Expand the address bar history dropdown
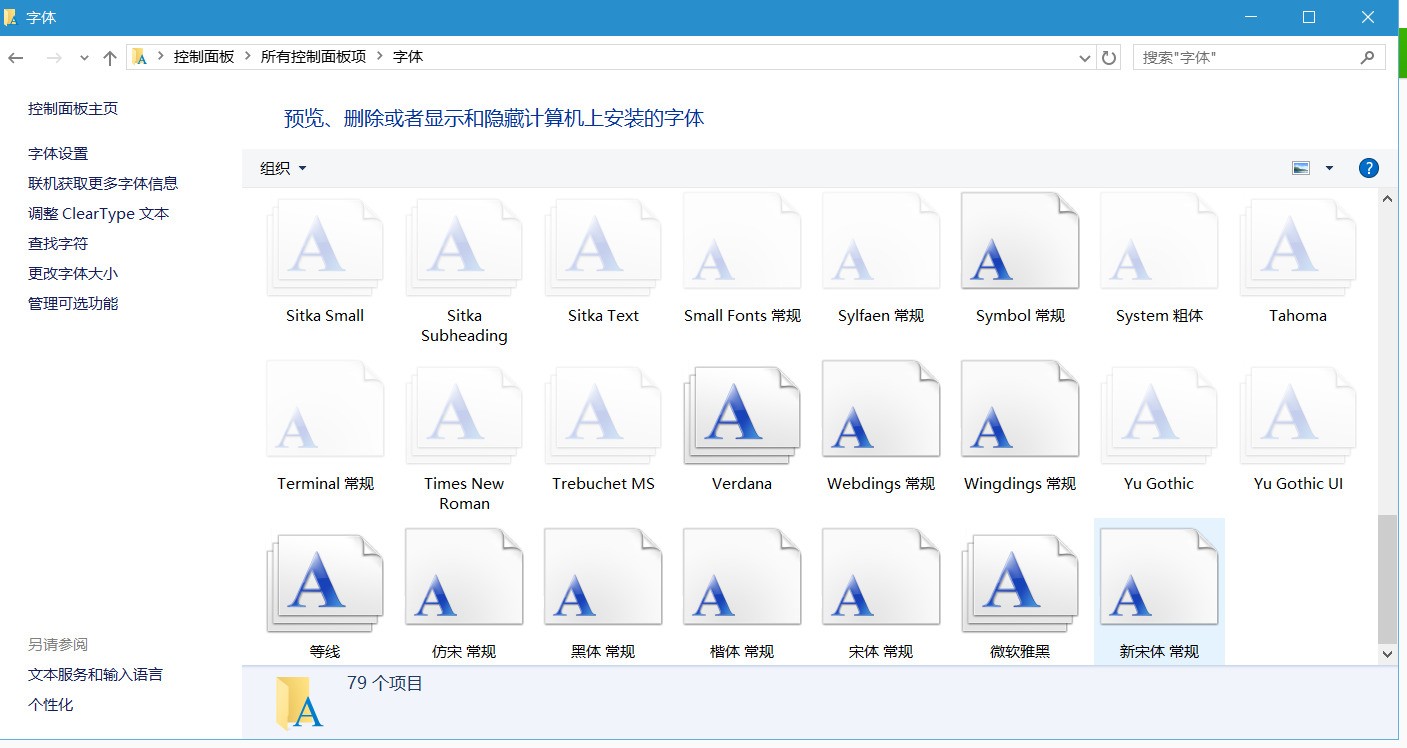 pyautogui.click(x=1085, y=58)
